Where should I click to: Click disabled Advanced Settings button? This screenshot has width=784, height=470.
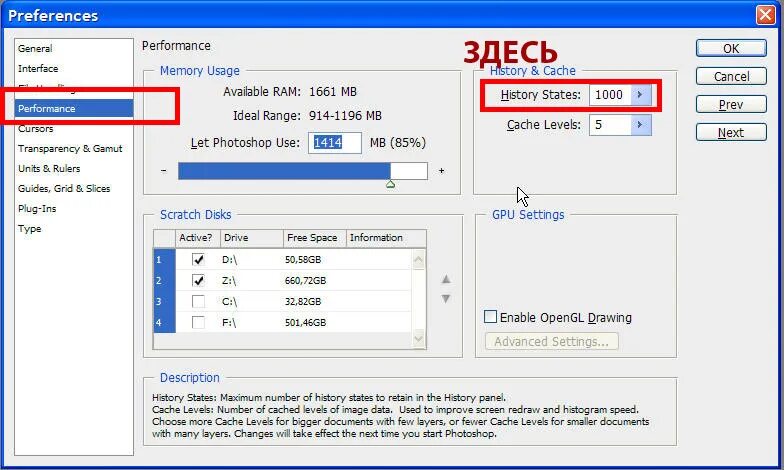pyautogui.click(x=552, y=342)
